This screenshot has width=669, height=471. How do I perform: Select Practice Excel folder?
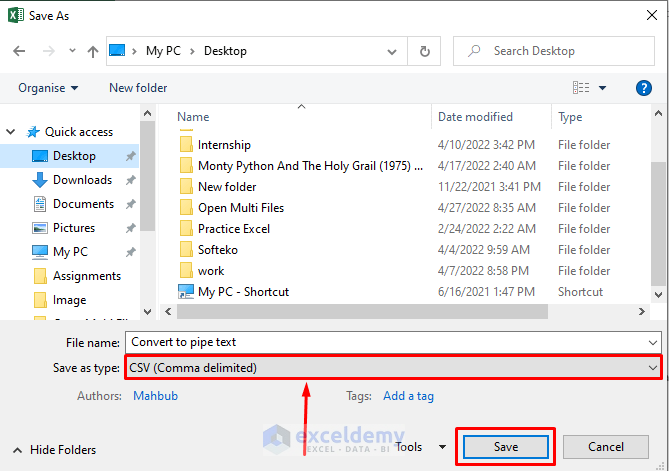click(234, 229)
